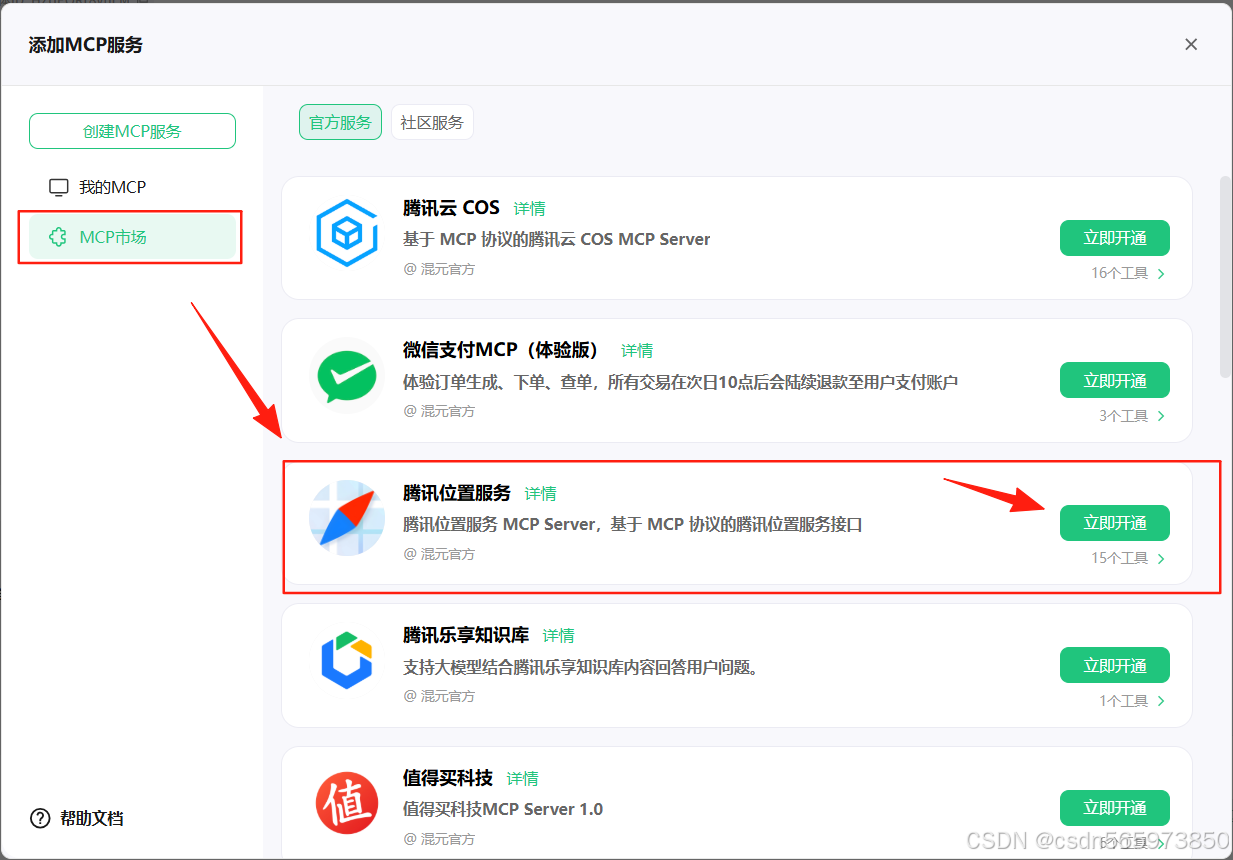Expand the 16个工具 list chevron
Viewport: 1233px width, 860px height.
[1161, 274]
